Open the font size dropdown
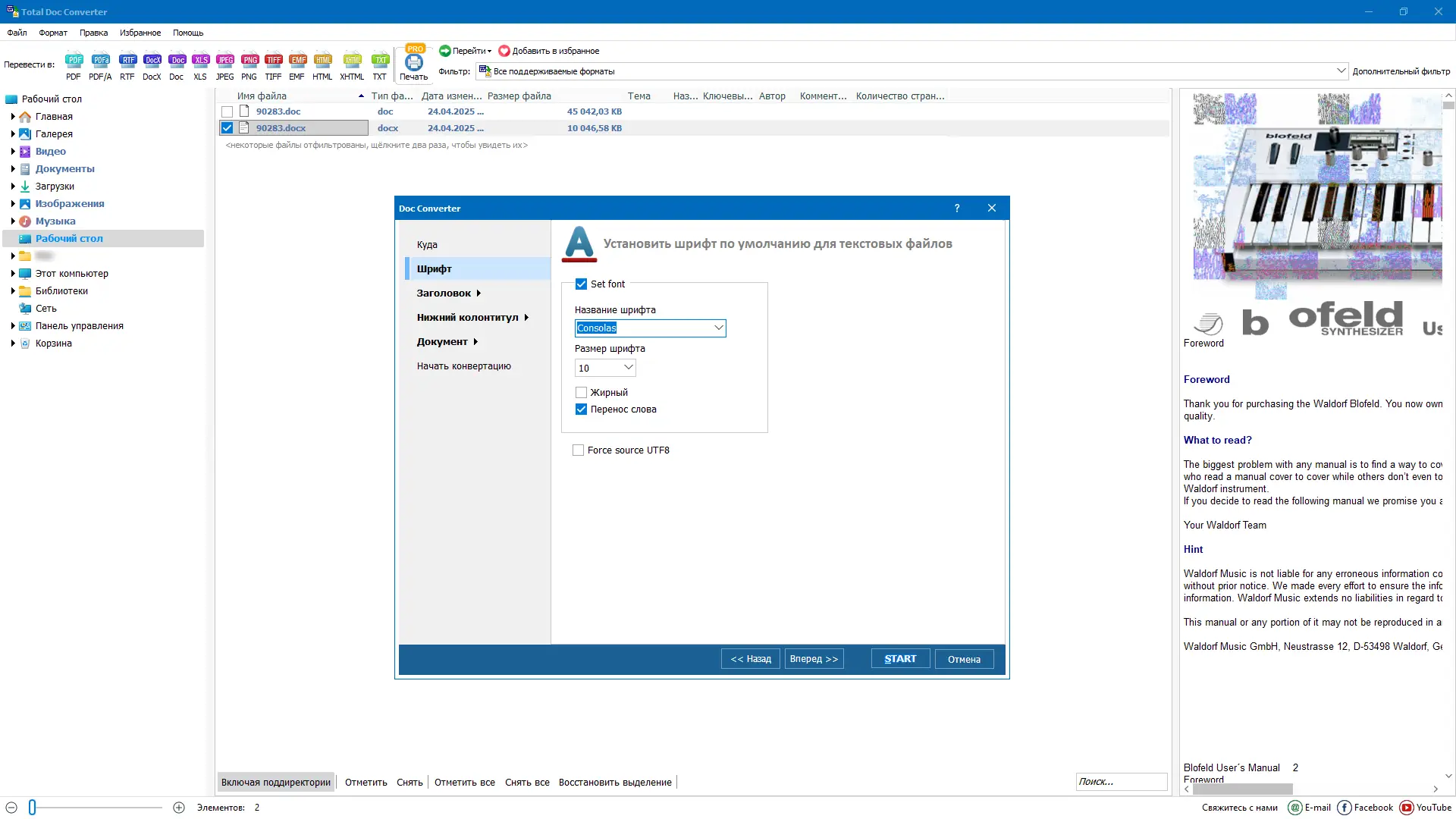The width and height of the screenshot is (1456, 819). tap(627, 367)
